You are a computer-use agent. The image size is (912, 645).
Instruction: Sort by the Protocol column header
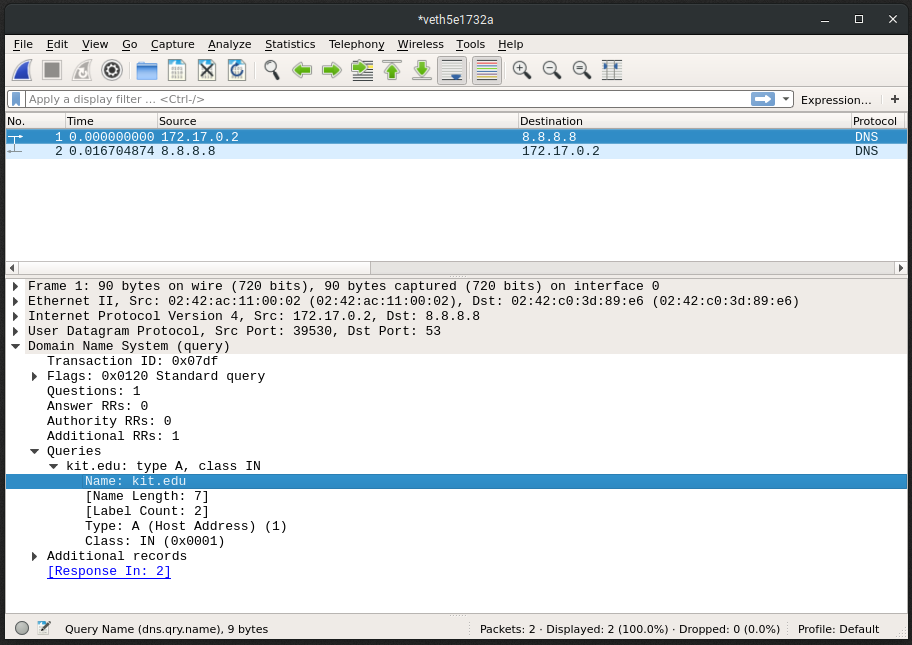point(878,121)
